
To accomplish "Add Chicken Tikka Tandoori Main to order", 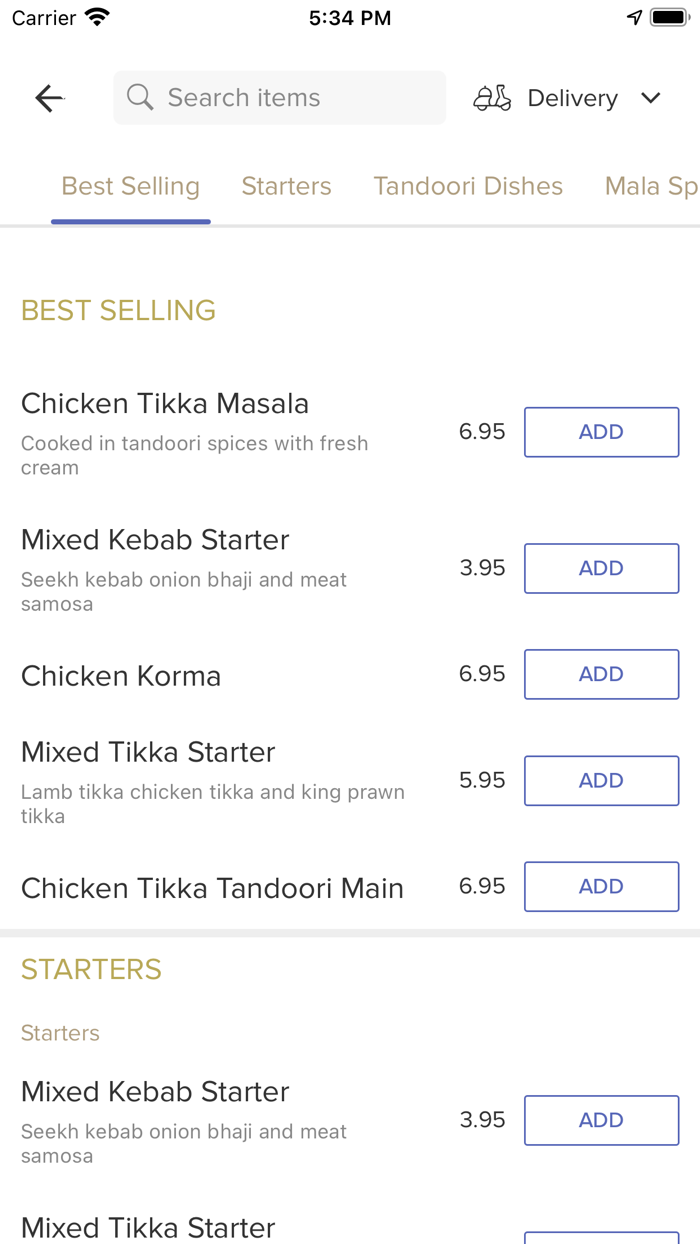I will point(601,886).
